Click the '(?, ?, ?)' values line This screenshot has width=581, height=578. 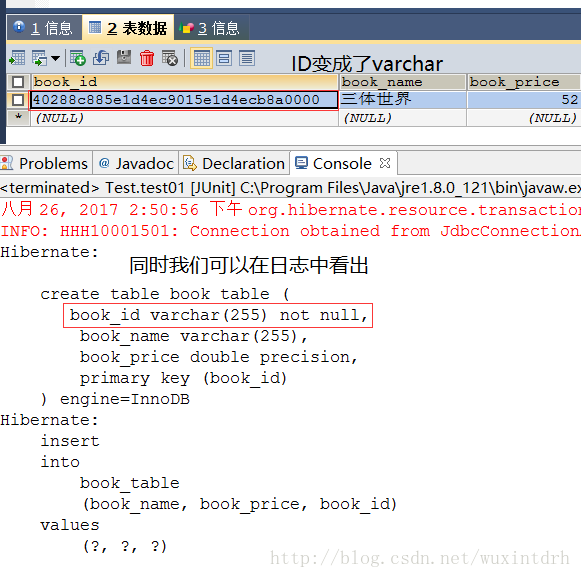point(124,546)
